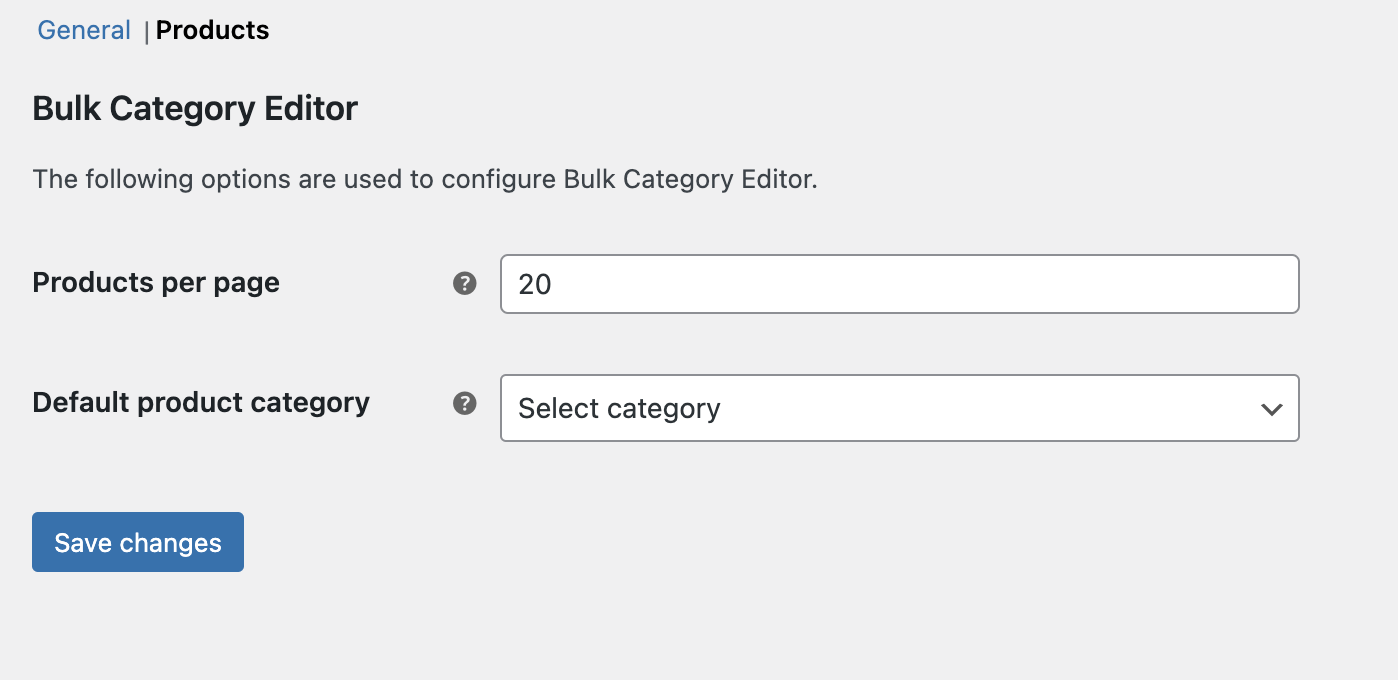Click the dropdown chevron arrow in category selector
The width and height of the screenshot is (1398, 680).
[1272, 409]
